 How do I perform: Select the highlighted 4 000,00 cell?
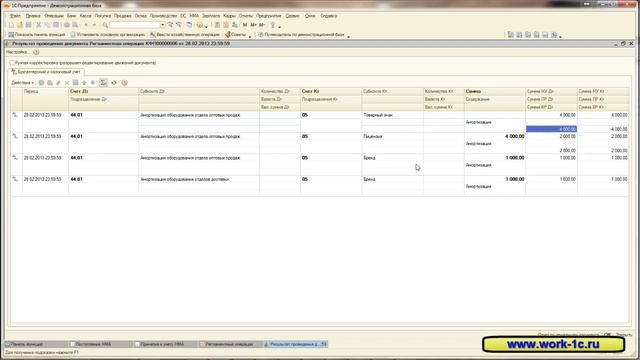pyautogui.click(x=551, y=129)
